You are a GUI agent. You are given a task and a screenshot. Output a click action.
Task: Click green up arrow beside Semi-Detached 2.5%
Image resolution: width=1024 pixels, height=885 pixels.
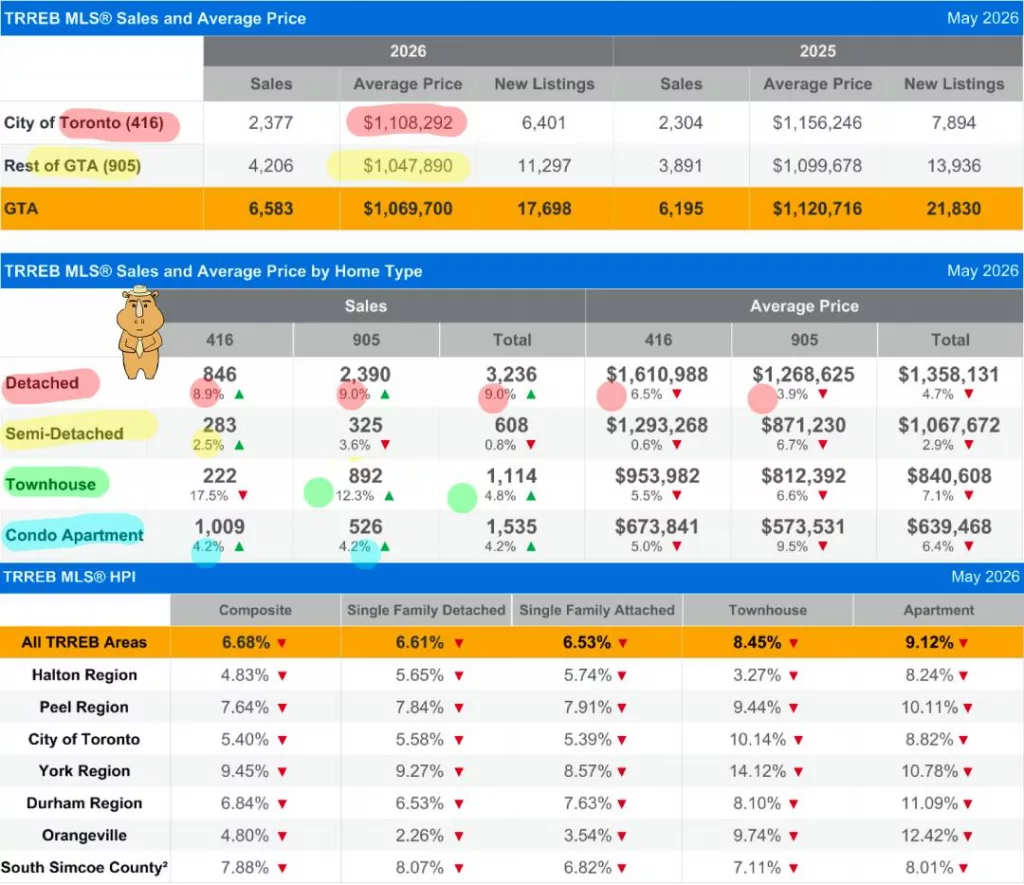pyautogui.click(x=239, y=445)
